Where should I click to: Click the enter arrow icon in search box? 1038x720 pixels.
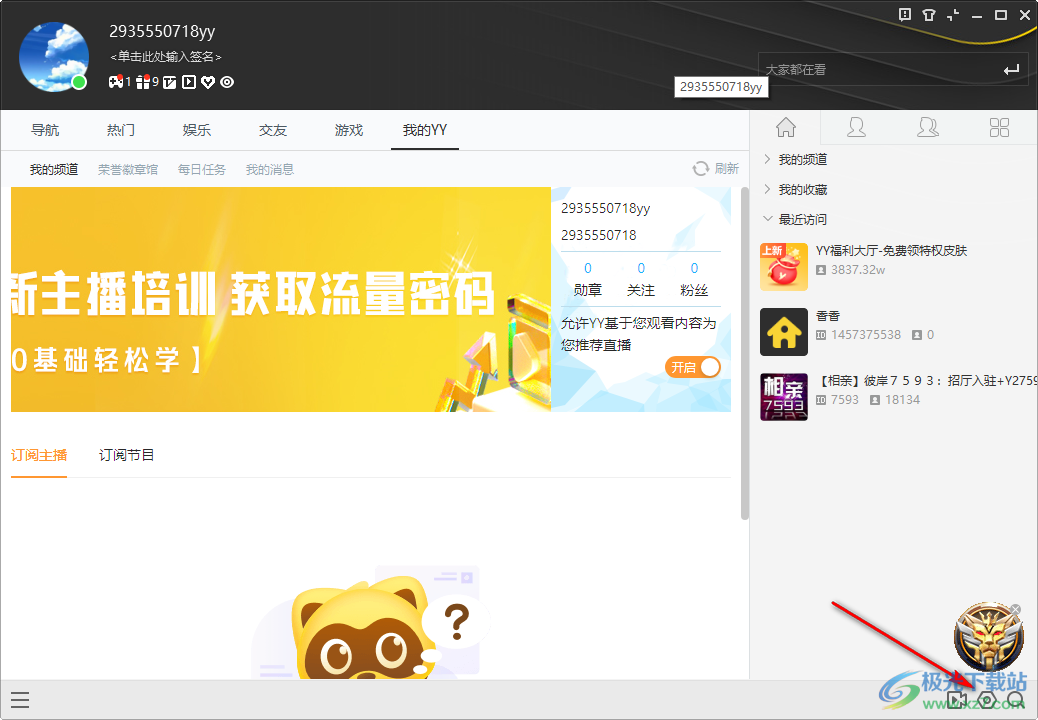1012,69
